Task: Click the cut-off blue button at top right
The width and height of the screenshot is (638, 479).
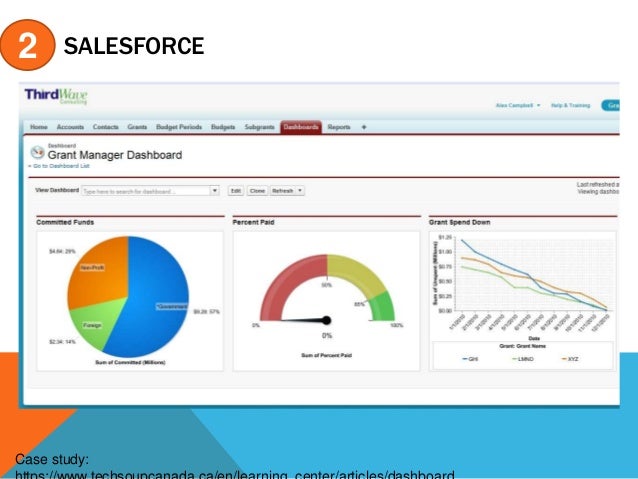Action: point(610,105)
